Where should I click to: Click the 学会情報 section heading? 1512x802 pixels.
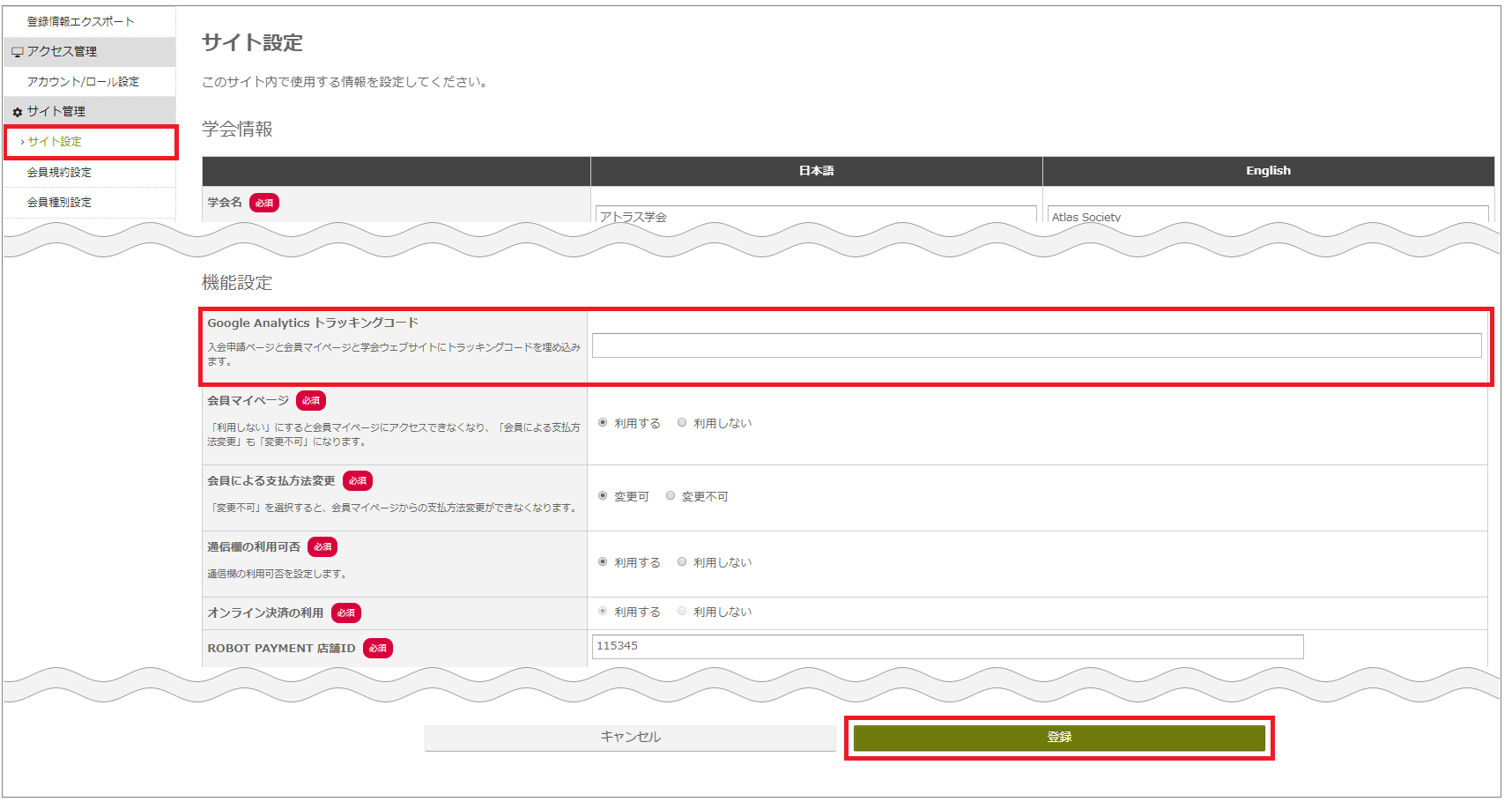point(237,130)
